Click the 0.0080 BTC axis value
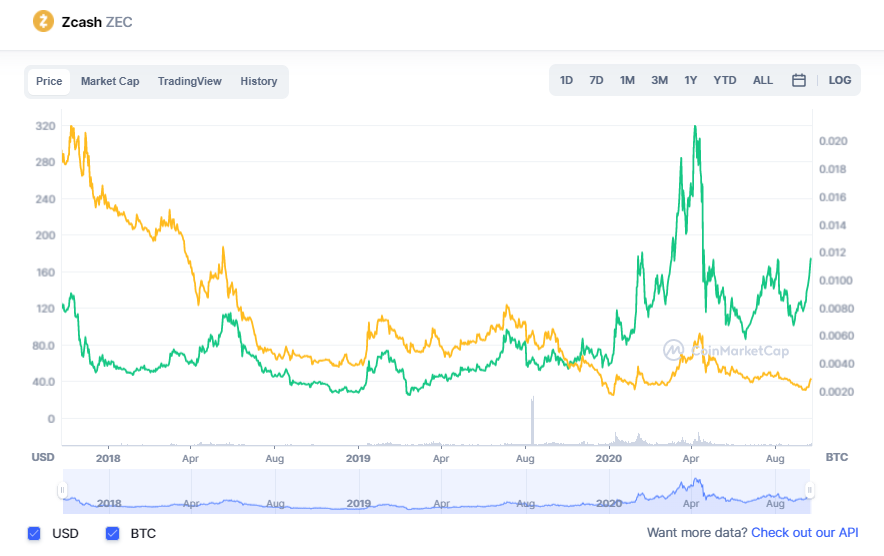The width and height of the screenshot is (884, 556). point(836,308)
